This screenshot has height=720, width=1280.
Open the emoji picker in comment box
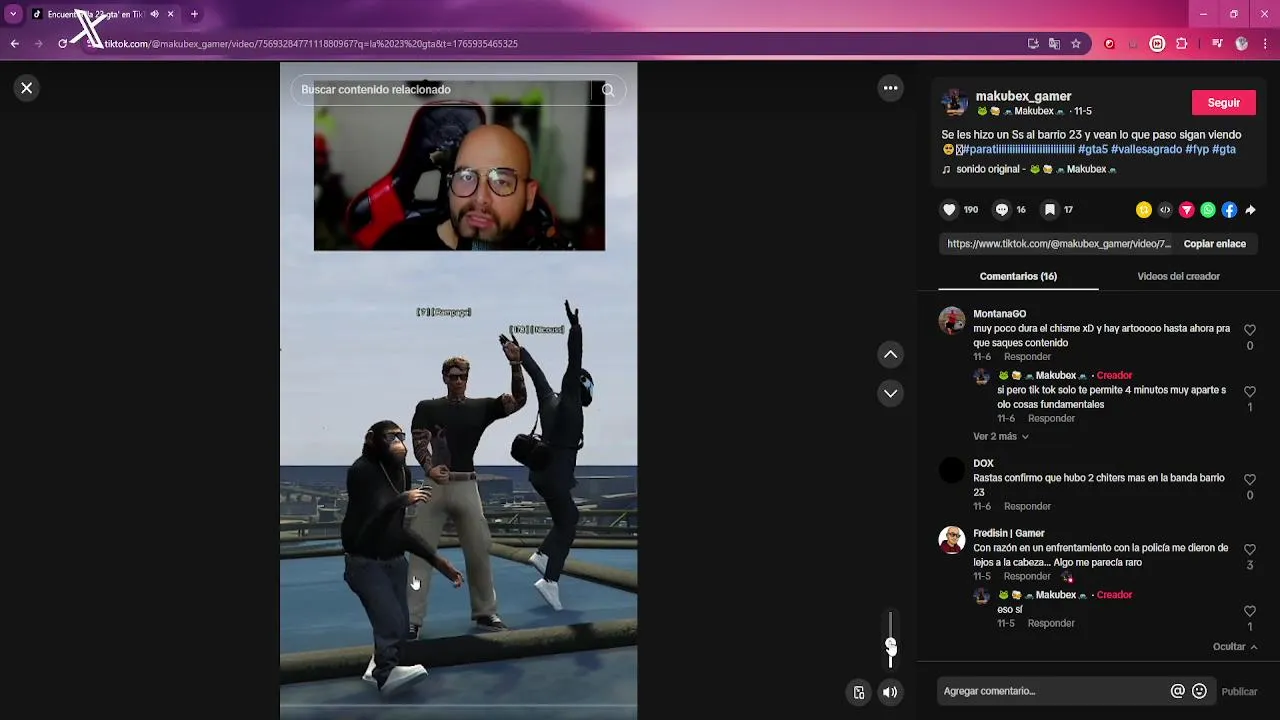(x=1199, y=691)
